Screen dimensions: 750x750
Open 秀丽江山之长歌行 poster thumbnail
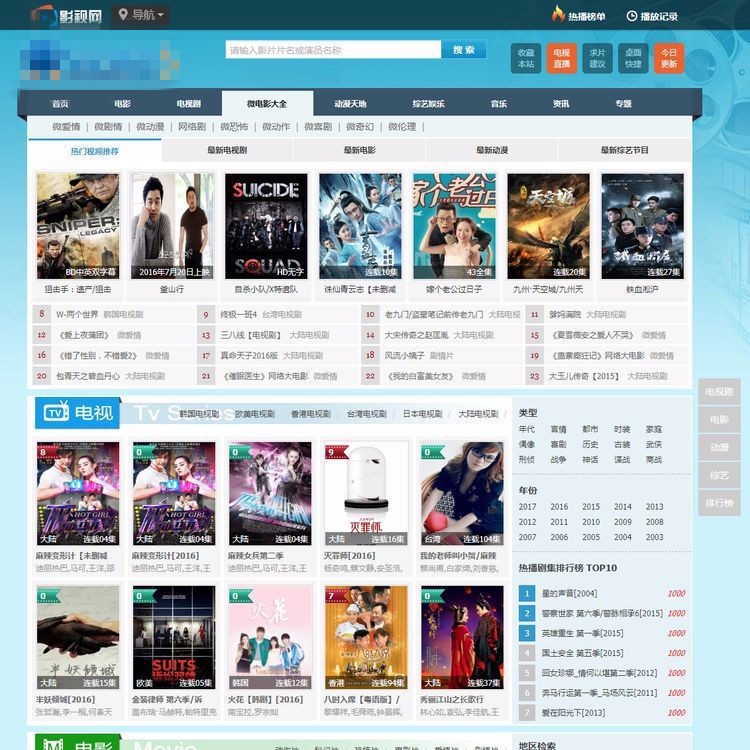[462, 637]
